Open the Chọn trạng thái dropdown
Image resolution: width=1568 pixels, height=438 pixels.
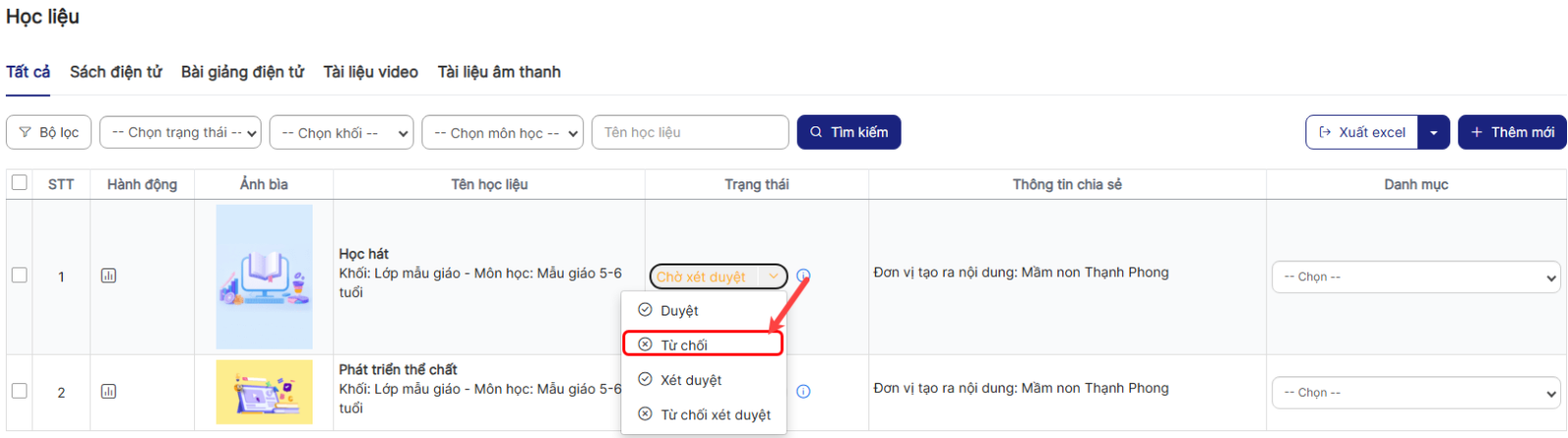click(x=180, y=132)
